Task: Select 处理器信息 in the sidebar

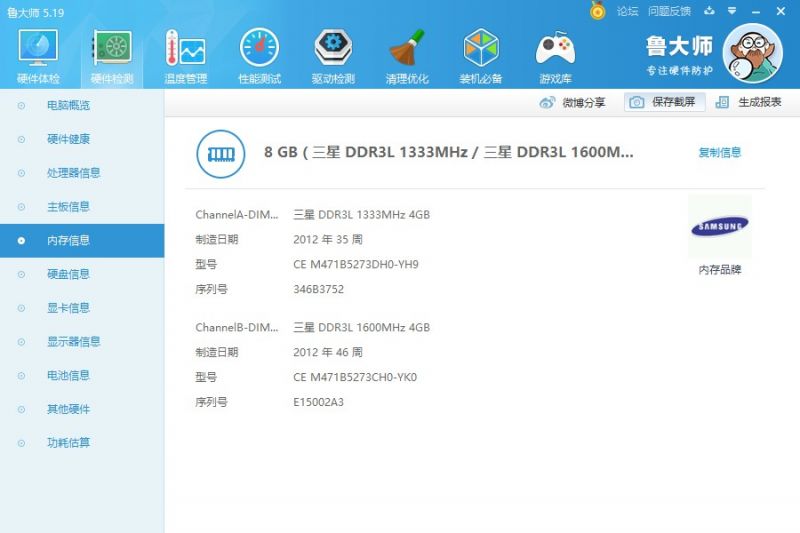Action: click(x=82, y=173)
